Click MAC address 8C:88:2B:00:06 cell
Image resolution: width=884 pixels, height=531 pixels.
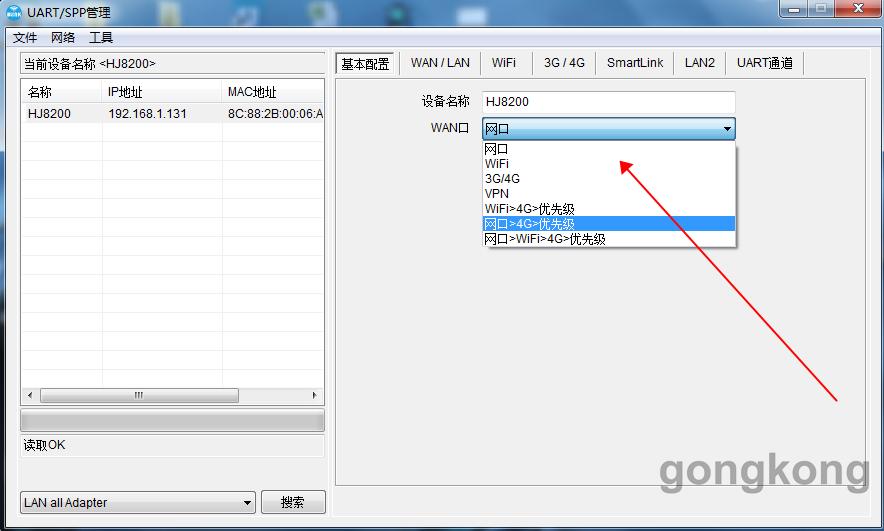pos(275,114)
